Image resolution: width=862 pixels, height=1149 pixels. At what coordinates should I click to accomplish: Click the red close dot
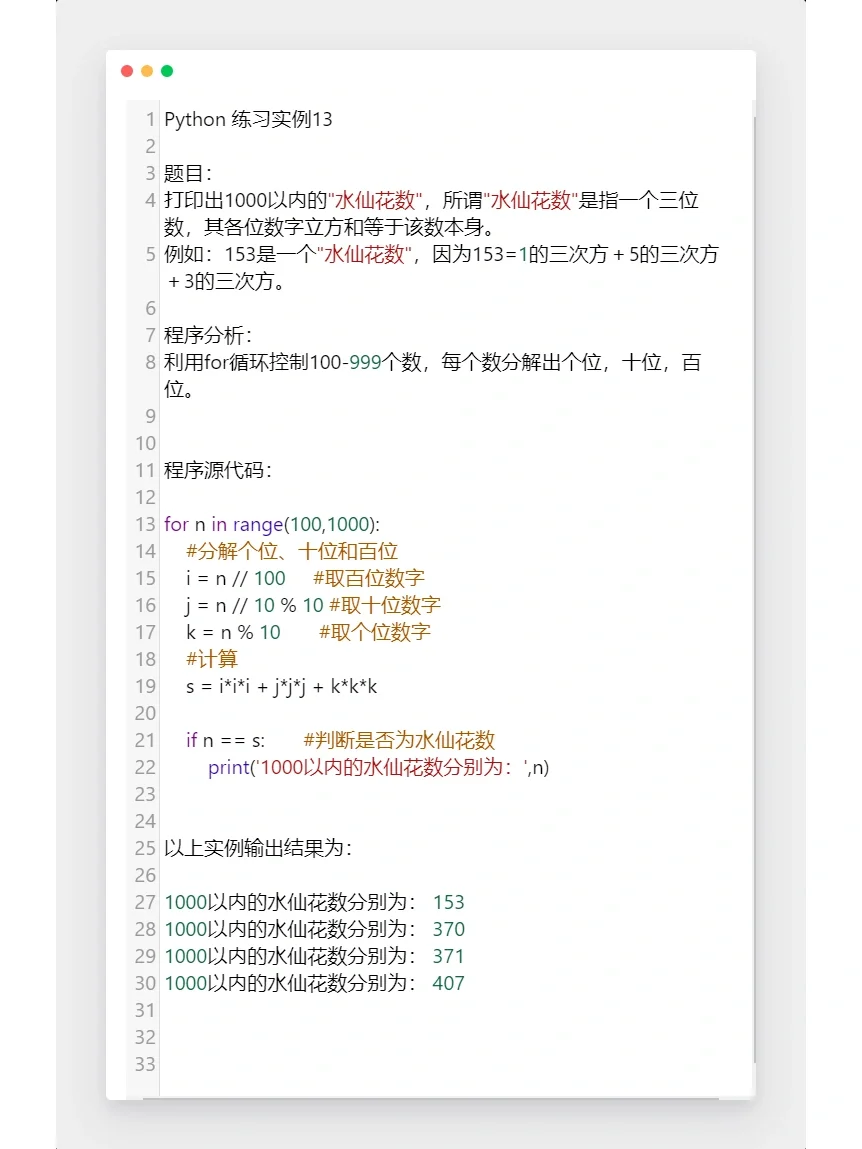click(127, 71)
